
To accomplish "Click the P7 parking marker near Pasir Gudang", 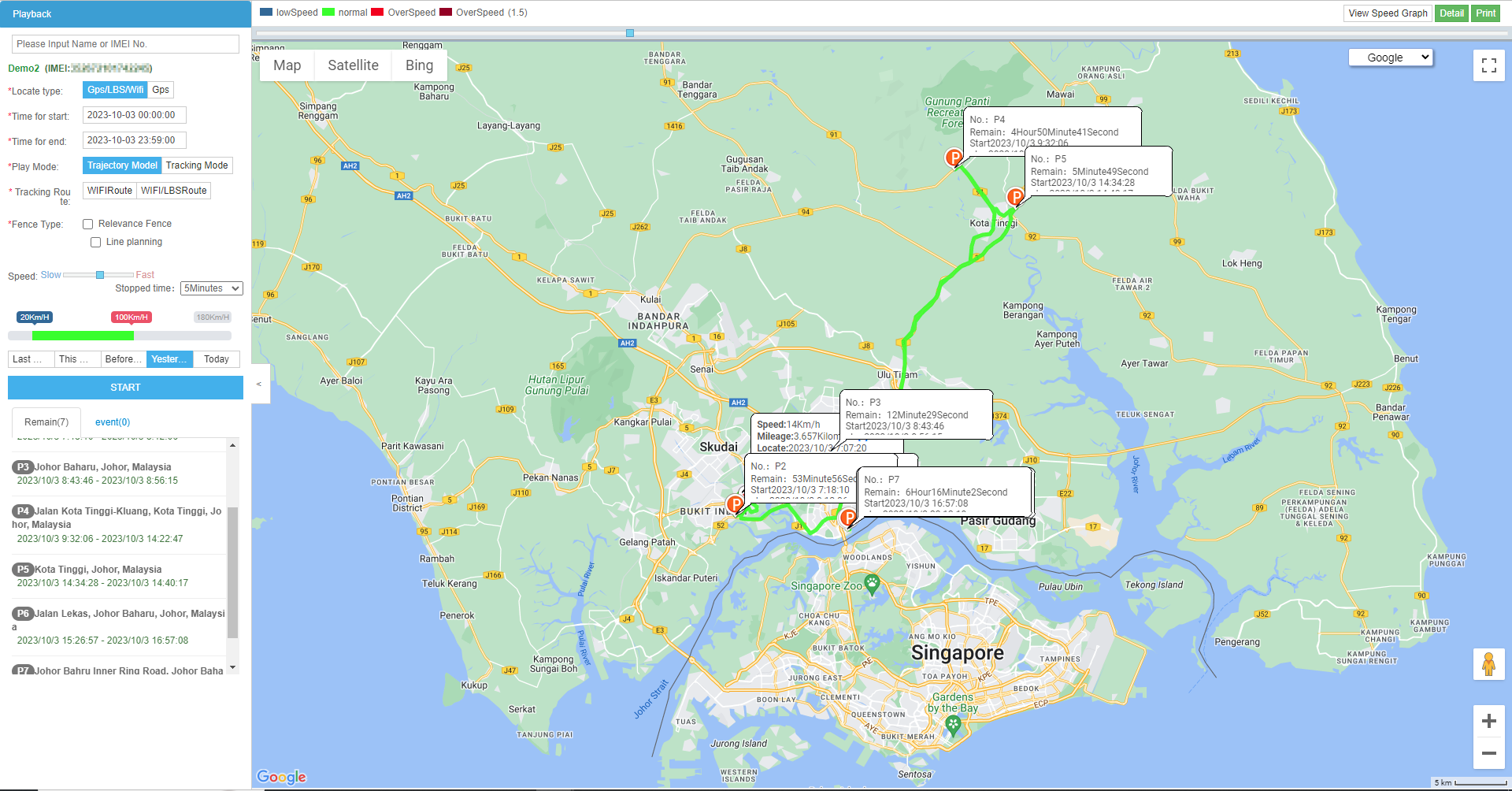I will coord(848,518).
